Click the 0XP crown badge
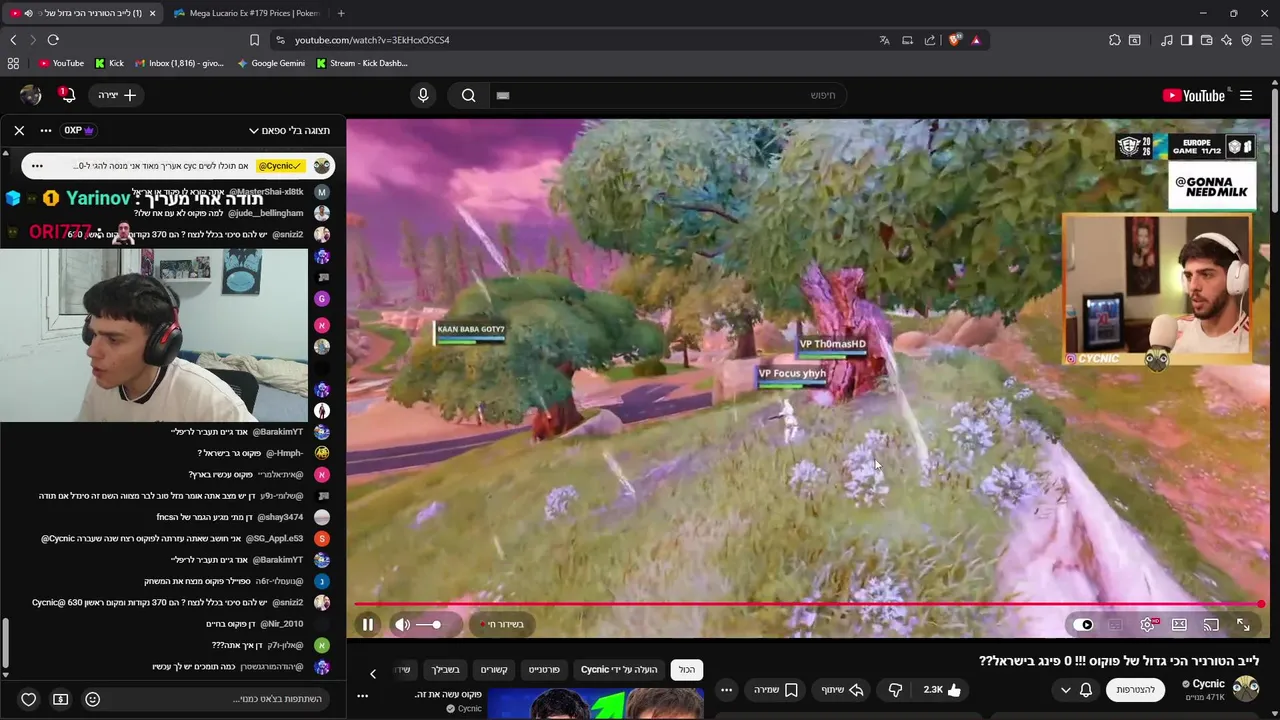This screenshot has width=1280, height=720. (x=79, y=130)
